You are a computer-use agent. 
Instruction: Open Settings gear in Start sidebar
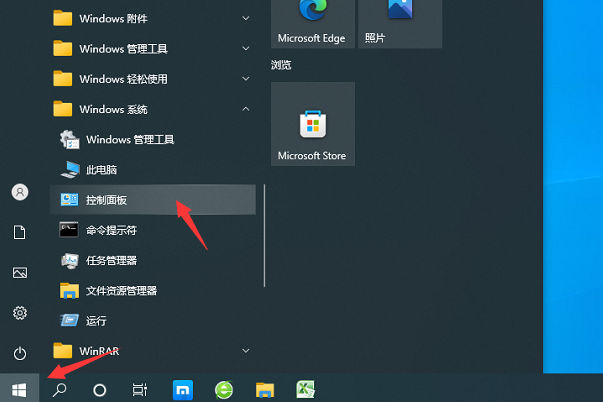pos(20,313)
